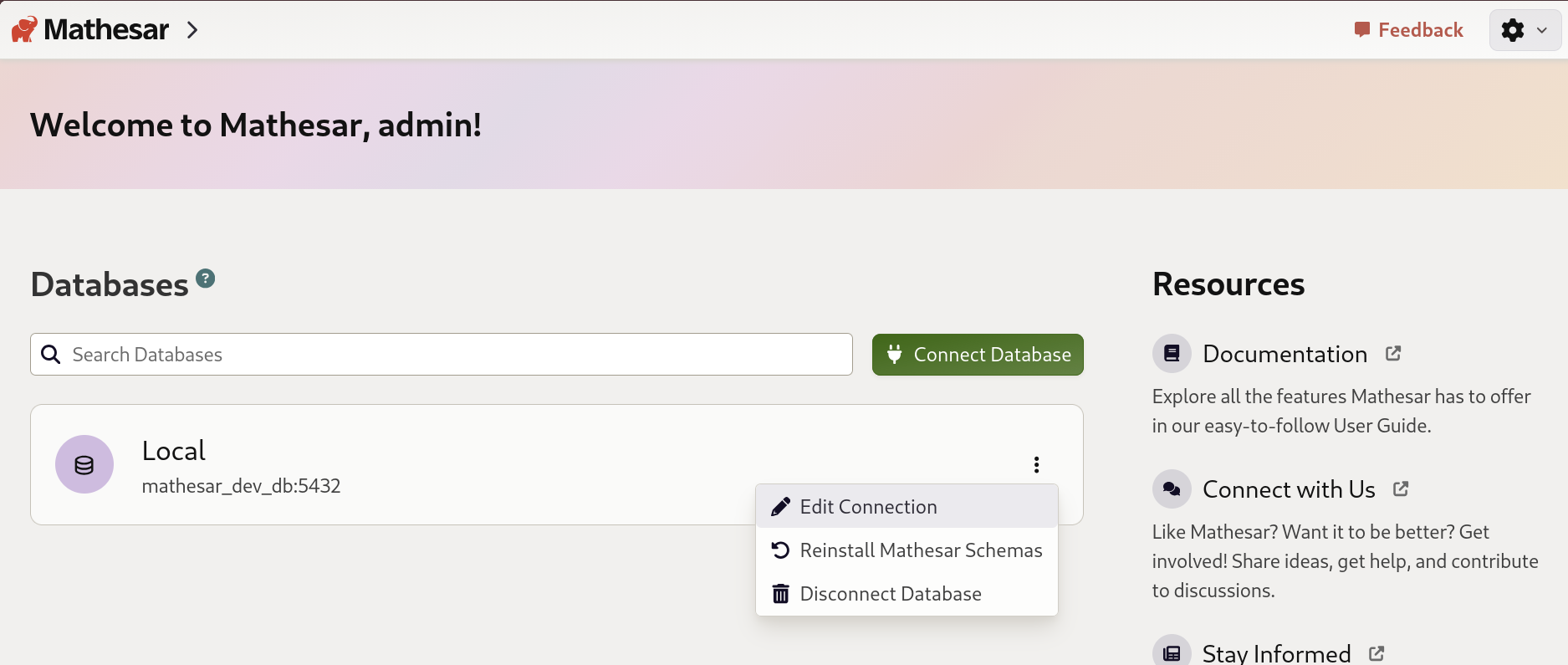Click the trash icon for Disconnect Database

pos(780,593)
